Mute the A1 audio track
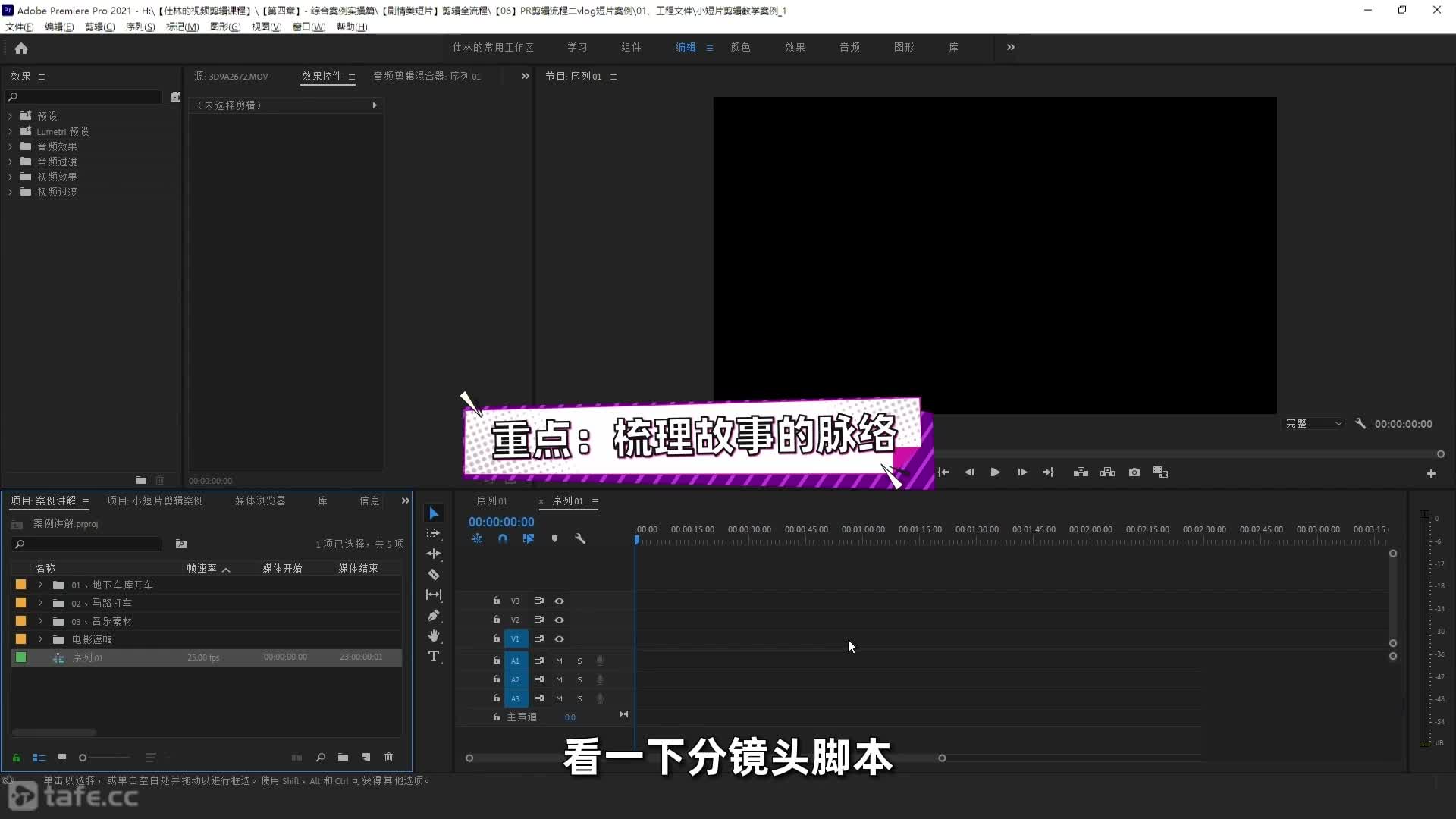 click(559, 661)
